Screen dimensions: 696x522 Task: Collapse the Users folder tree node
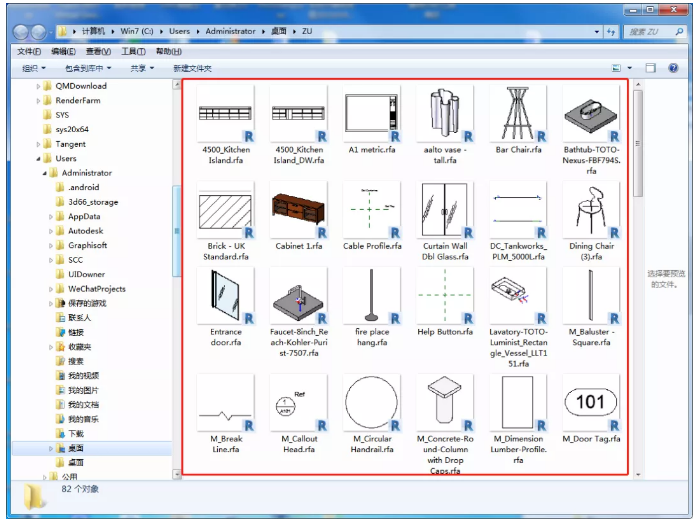click(39, 158)
